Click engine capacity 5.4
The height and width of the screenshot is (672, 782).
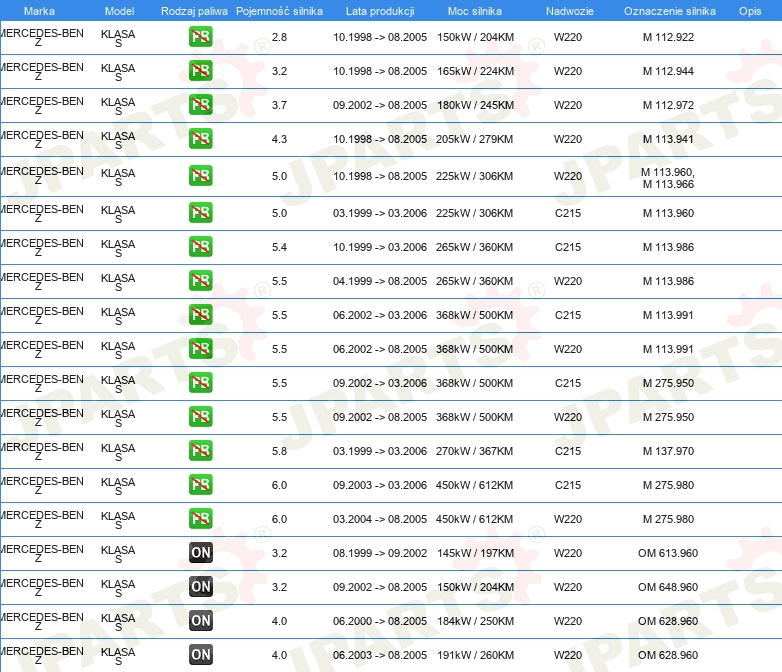[279, 247]
